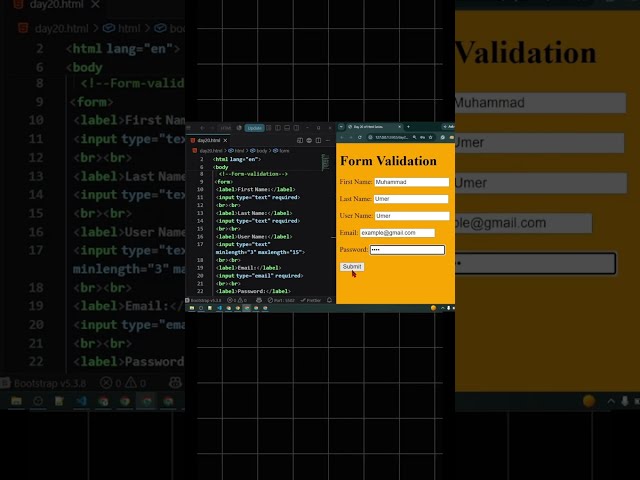Image resolution: width=640 pixels, height=480 pixels.
Task: Toggle primary sidebar layout icon in VS Code
Action: click(278, 128)
